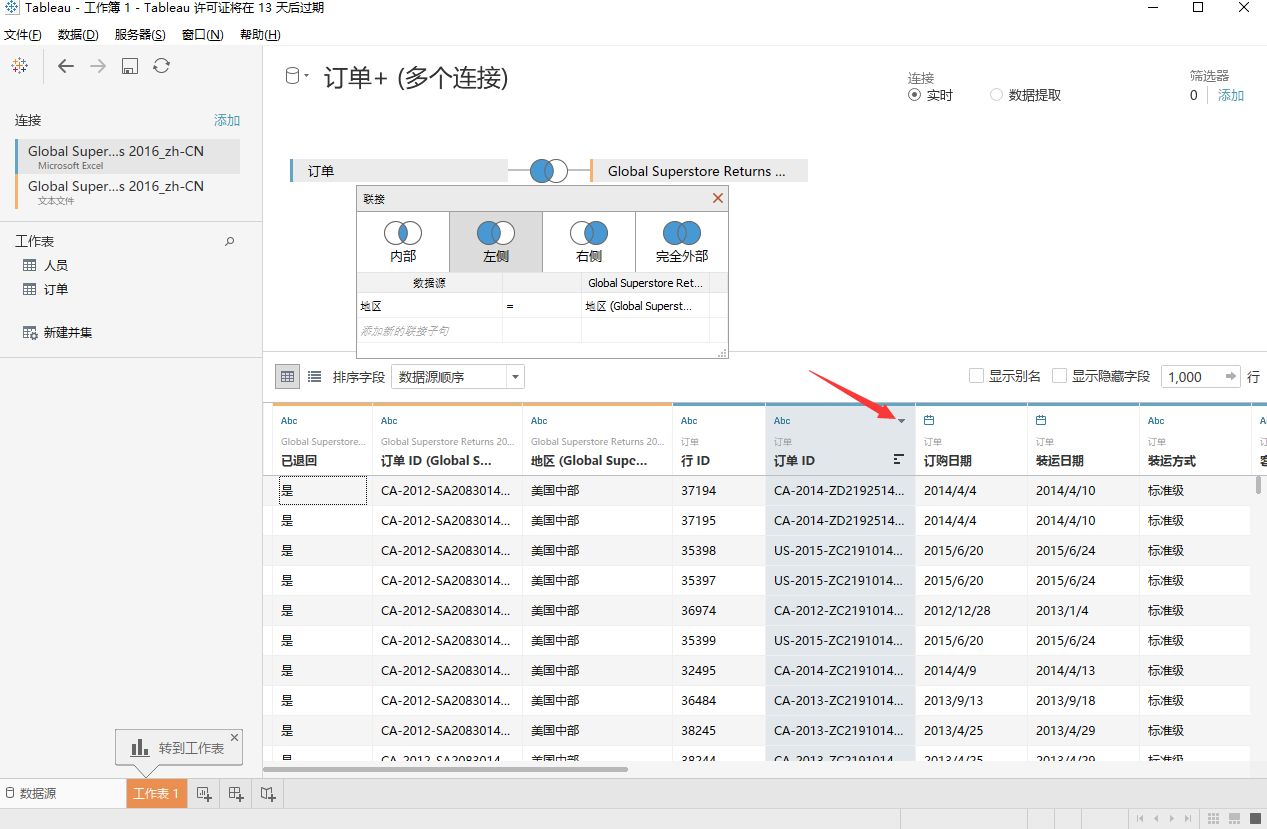Click the 添加 link under 筛选器
1267x829 pixels.
[1231, 95]
